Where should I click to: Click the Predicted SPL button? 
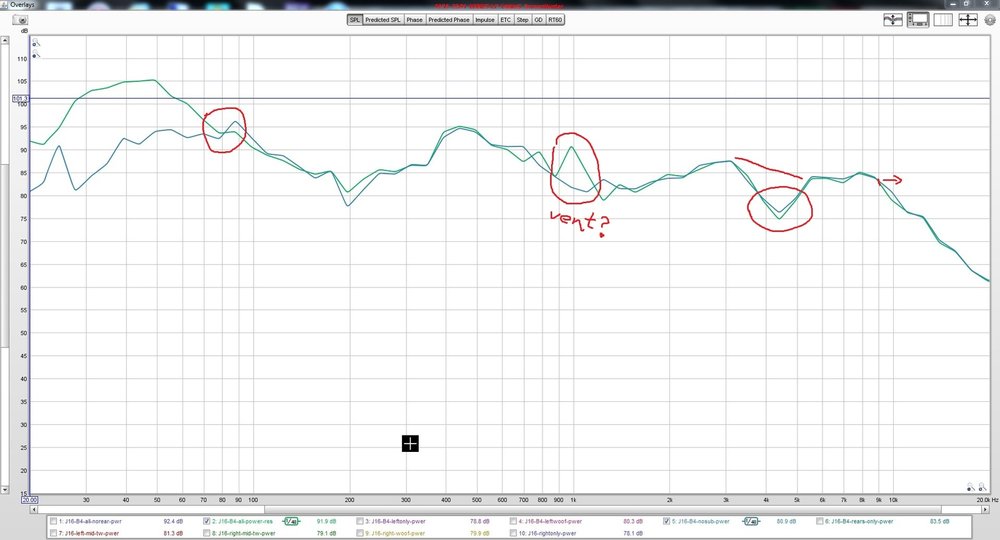point(383,20)
